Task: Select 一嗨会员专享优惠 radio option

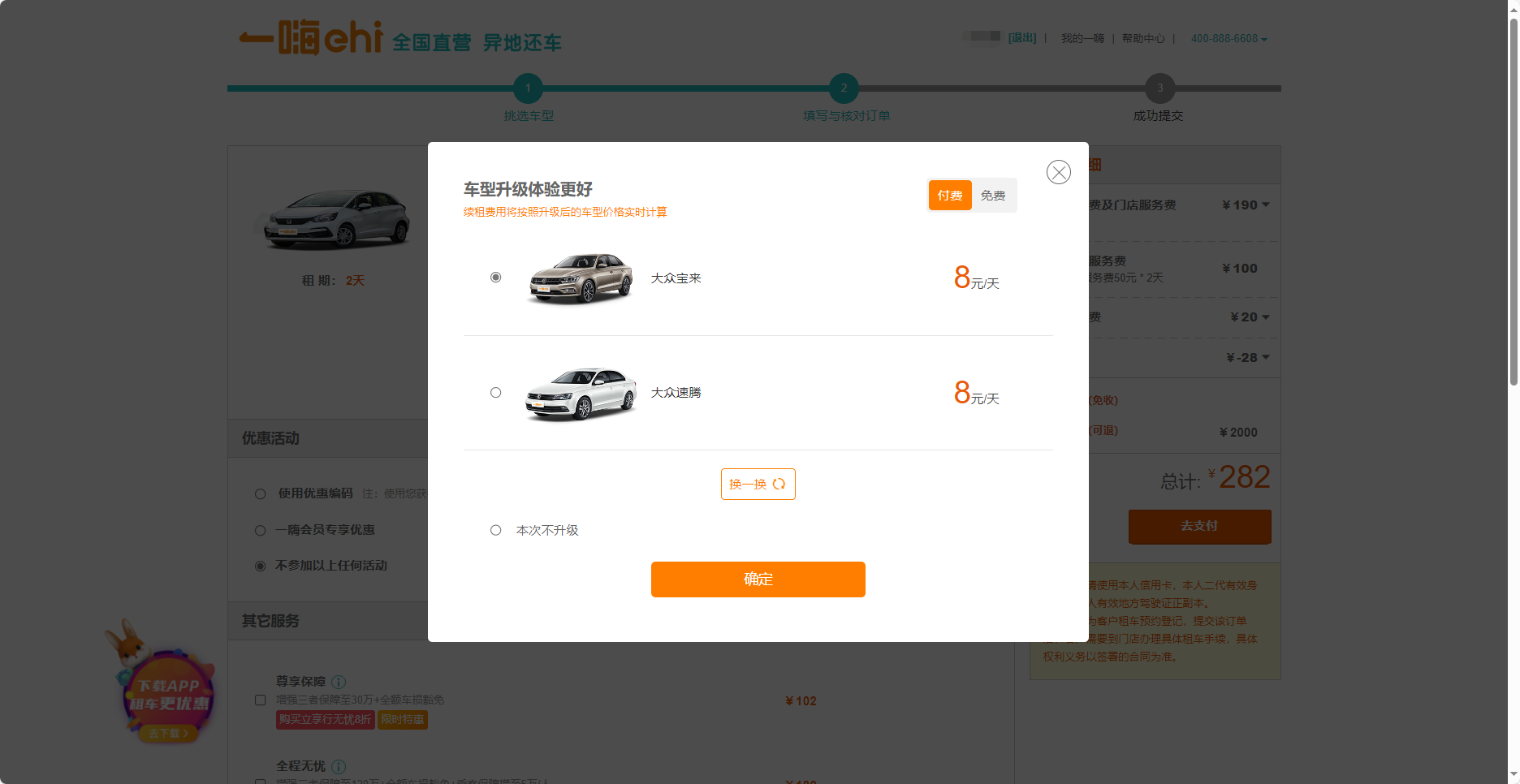Action: pyautogui.click(x=260, y=530)
